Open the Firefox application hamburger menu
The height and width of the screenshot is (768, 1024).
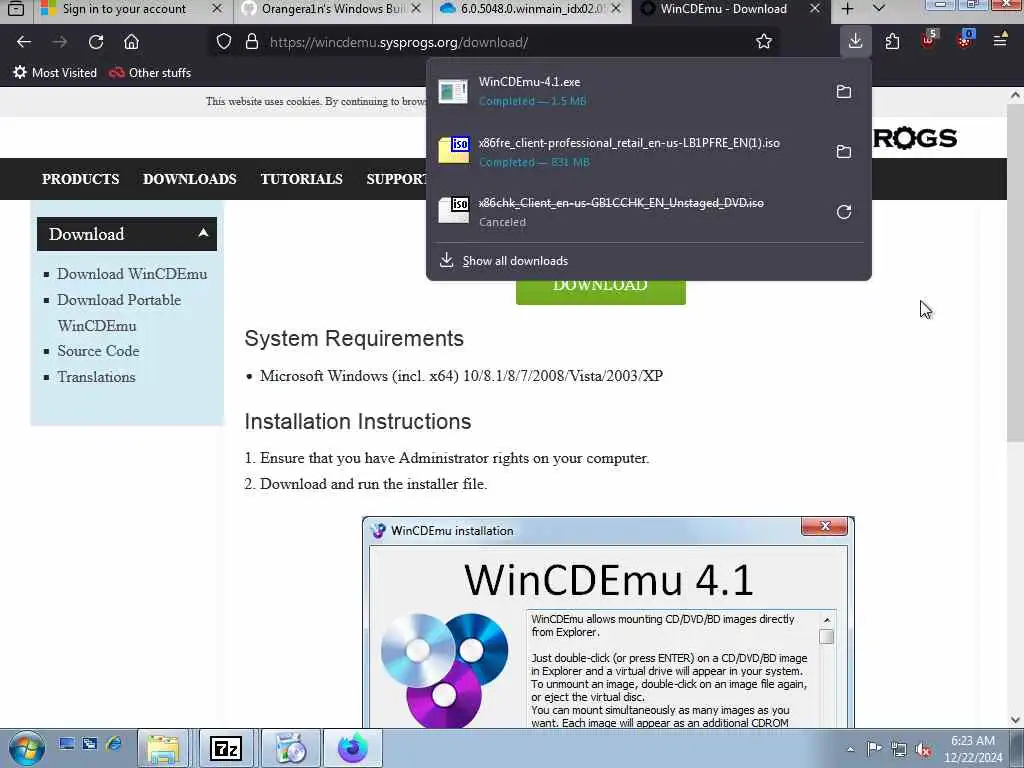click(x=1000, y=41)
